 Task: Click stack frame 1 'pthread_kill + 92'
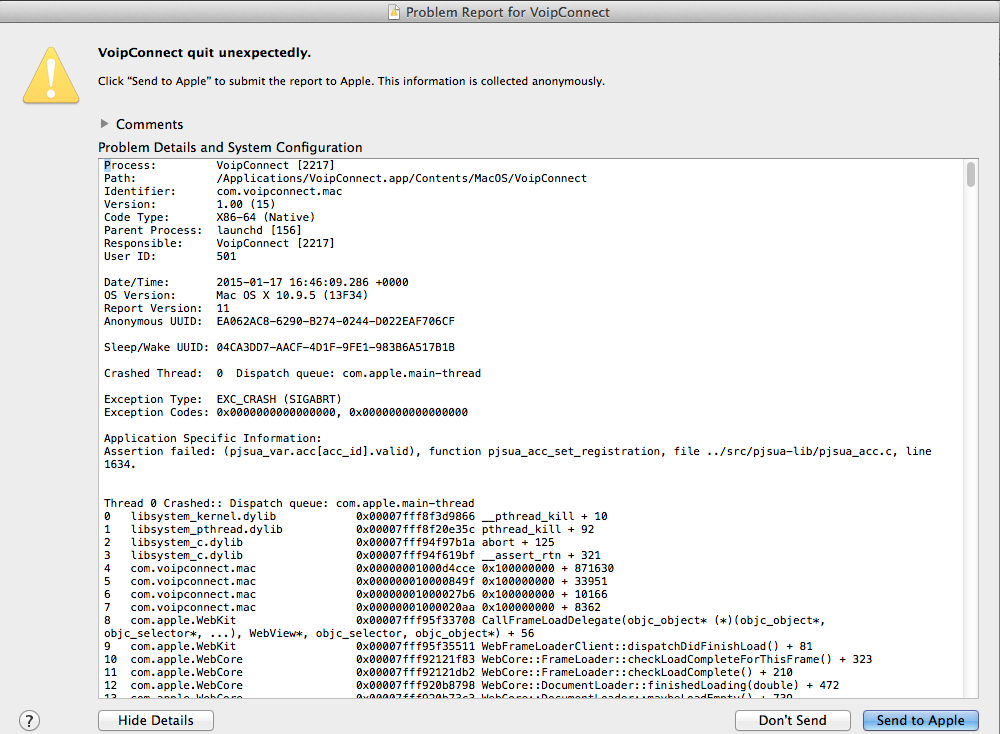[x=349, y=529]
